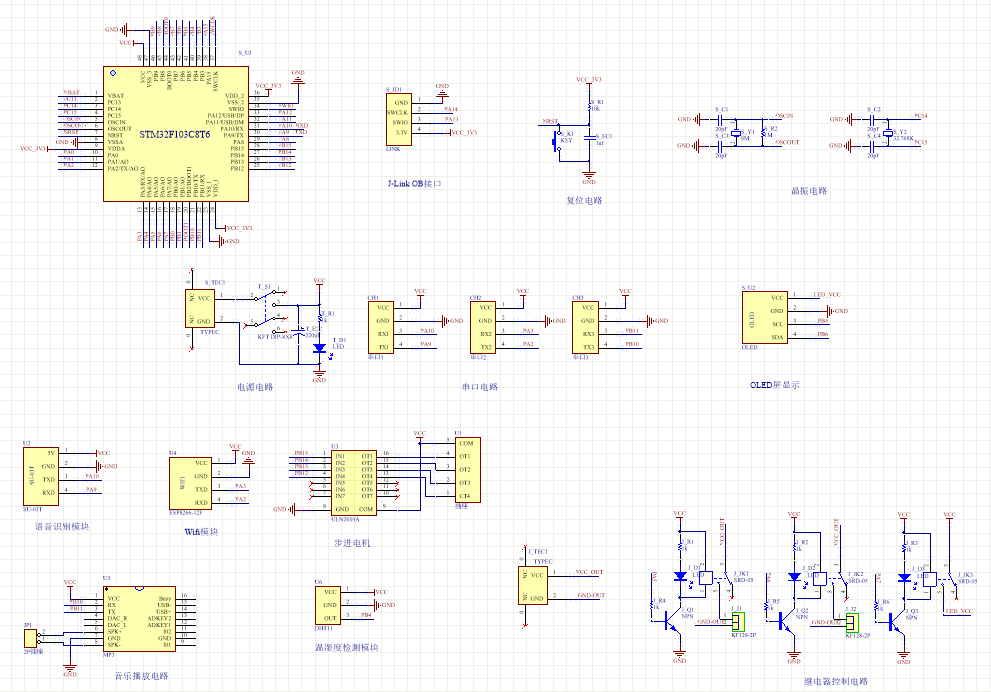Select the J_D2 relay indicator LED
The height and width of the screenshot is (692, 991).
(794, 576)
